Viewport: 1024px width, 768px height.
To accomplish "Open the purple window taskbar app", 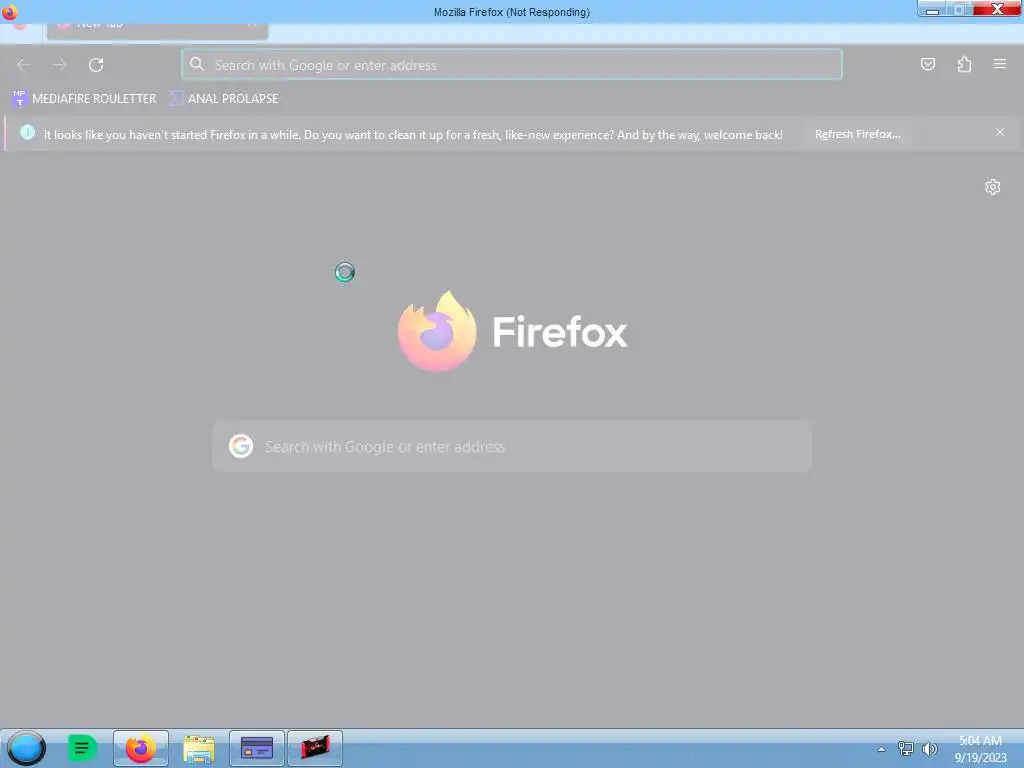I will (257, 748).
